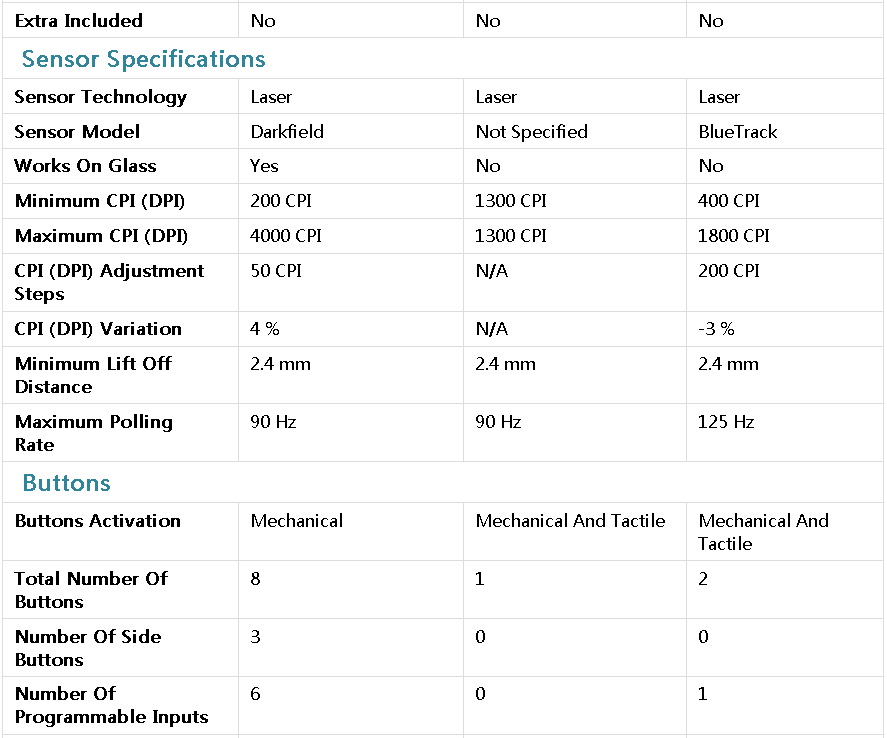The width and height of the screenshot is (887, 738).
Task: Click the 4000 CPI maximum value
Action: tap(286, 236)
